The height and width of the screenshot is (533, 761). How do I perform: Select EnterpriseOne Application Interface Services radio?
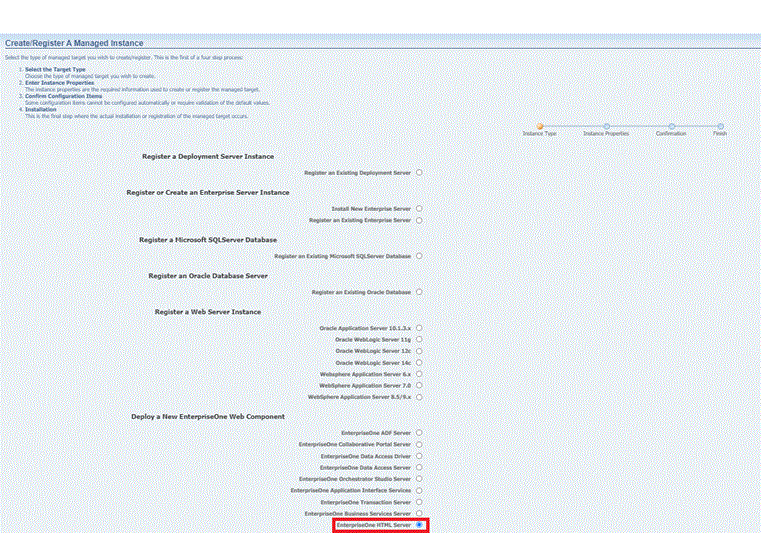pos(419,490)
